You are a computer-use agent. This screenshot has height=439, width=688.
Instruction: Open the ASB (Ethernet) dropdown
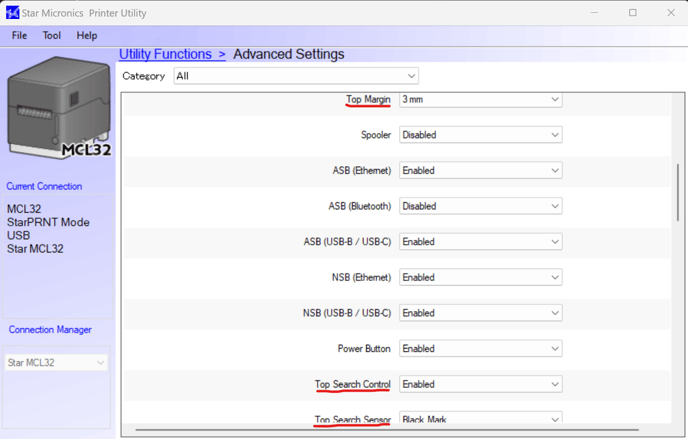(480, 171)
